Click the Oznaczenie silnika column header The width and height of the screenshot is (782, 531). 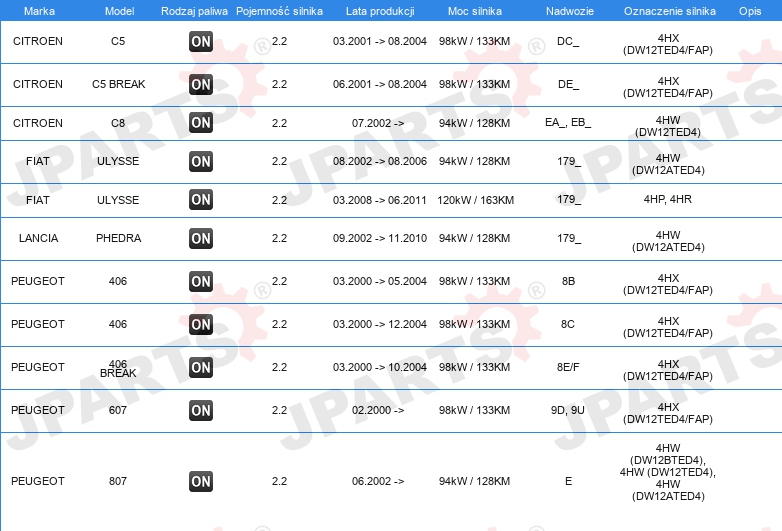click(x=670, y=11)
